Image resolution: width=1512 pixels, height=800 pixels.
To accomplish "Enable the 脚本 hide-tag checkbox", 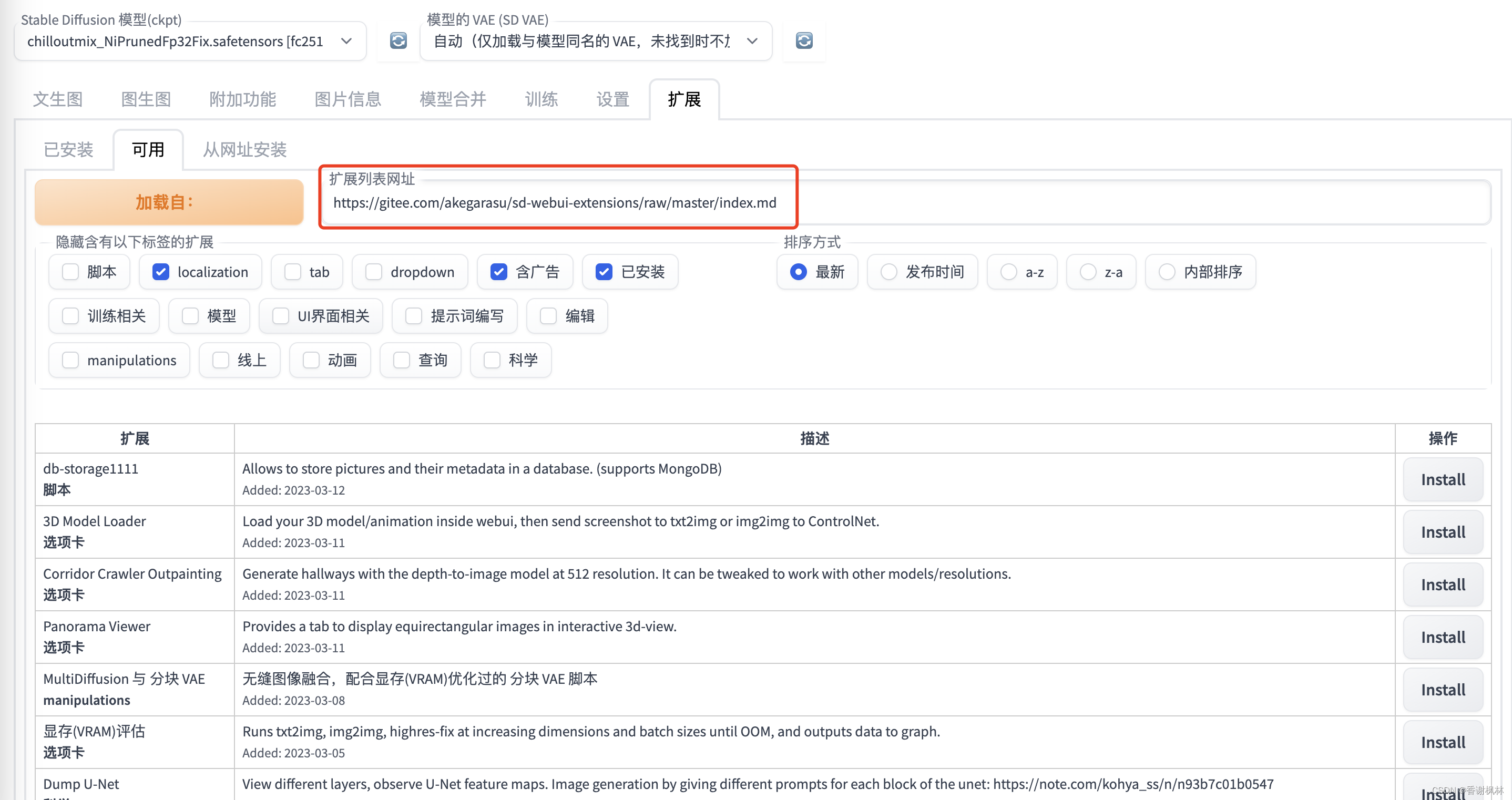I will [x=71, y=272].
